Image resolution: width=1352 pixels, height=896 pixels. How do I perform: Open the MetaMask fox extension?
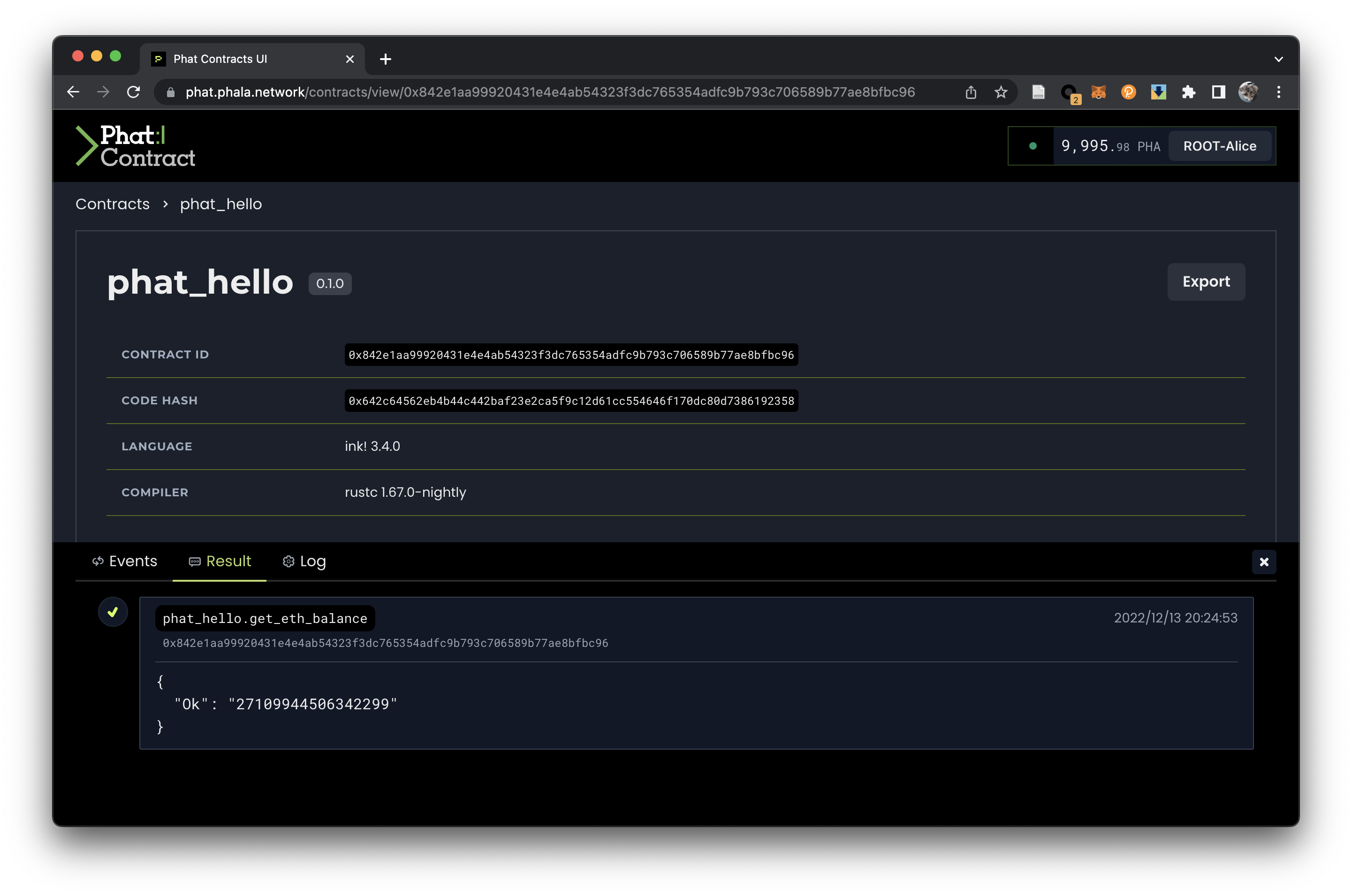[1098, 92]
